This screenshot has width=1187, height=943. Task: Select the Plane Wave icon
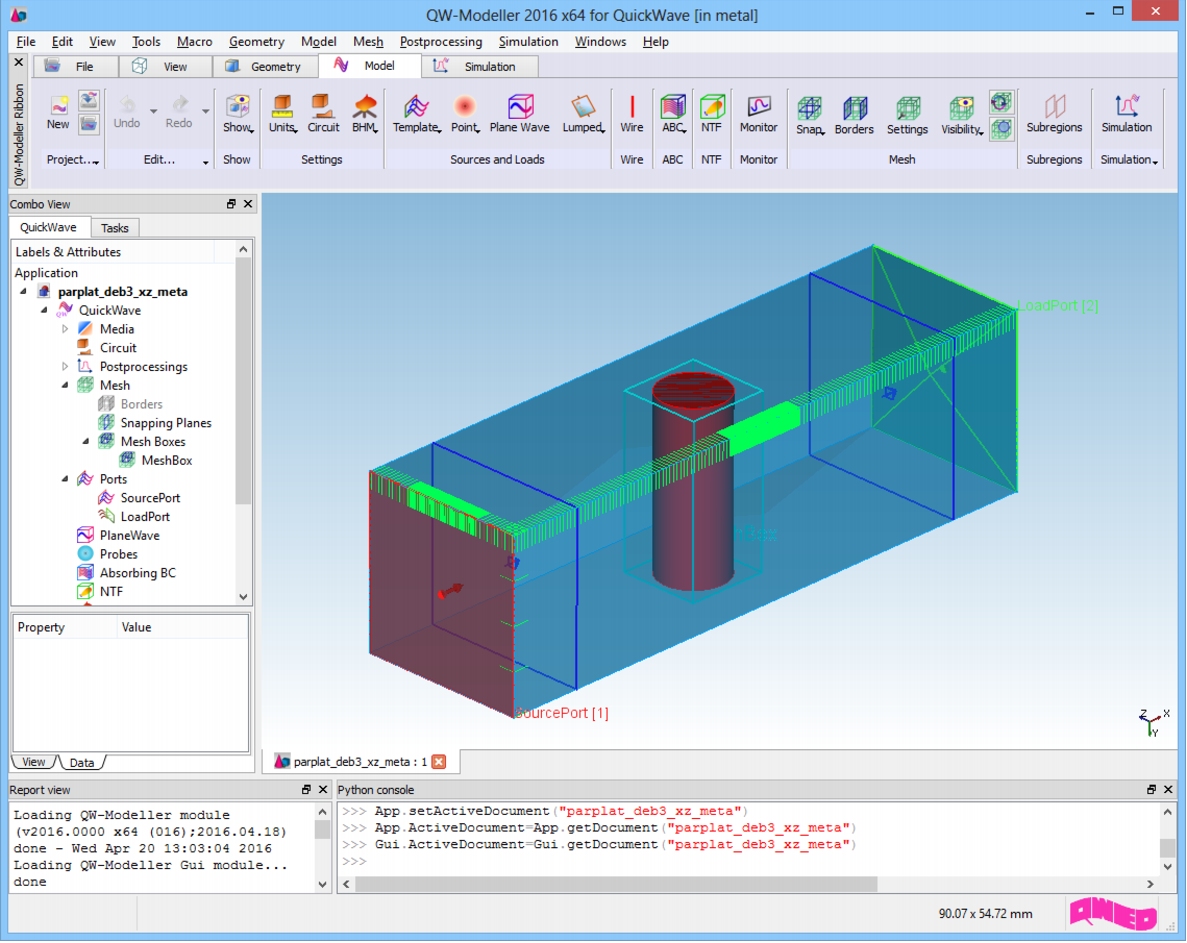pos(520,107)
